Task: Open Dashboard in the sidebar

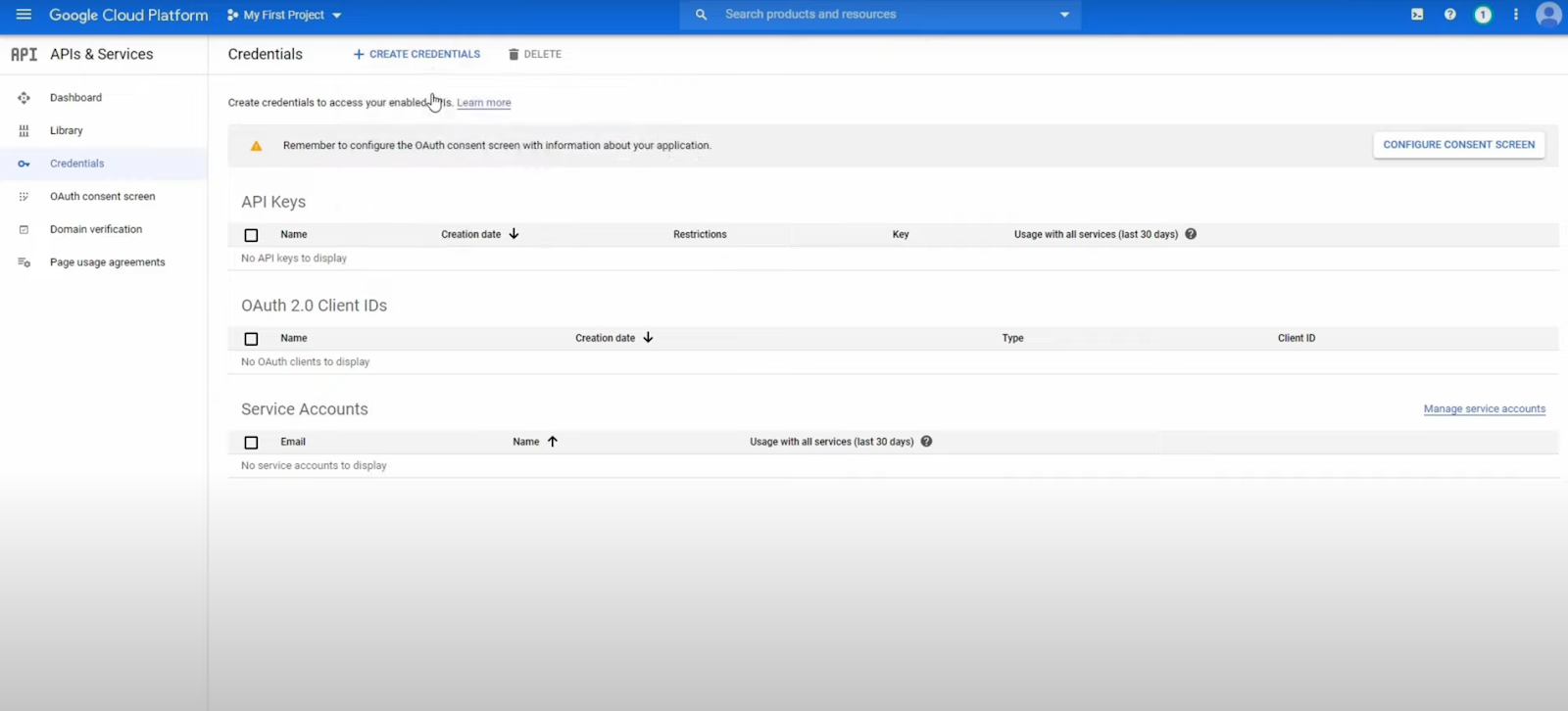Action: pyautogui.click(x=75, y=98)
